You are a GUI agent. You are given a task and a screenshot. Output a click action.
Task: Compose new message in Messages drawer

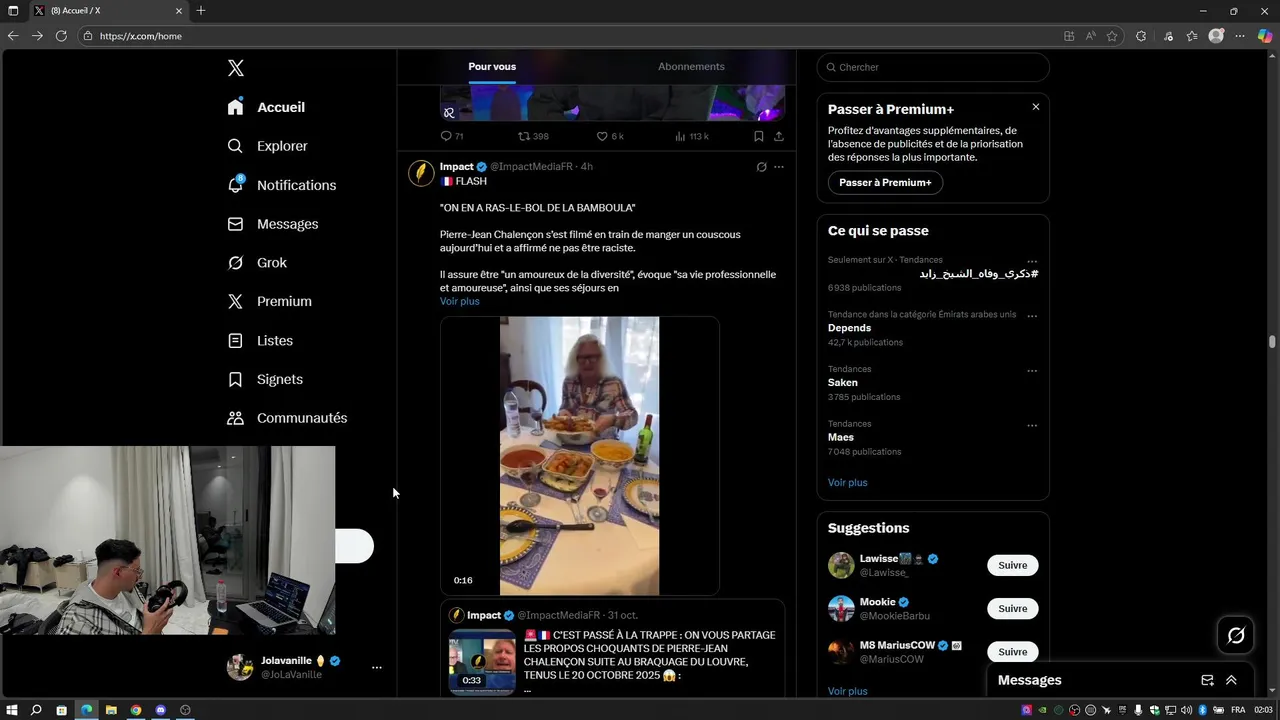tap(1207, 680)
